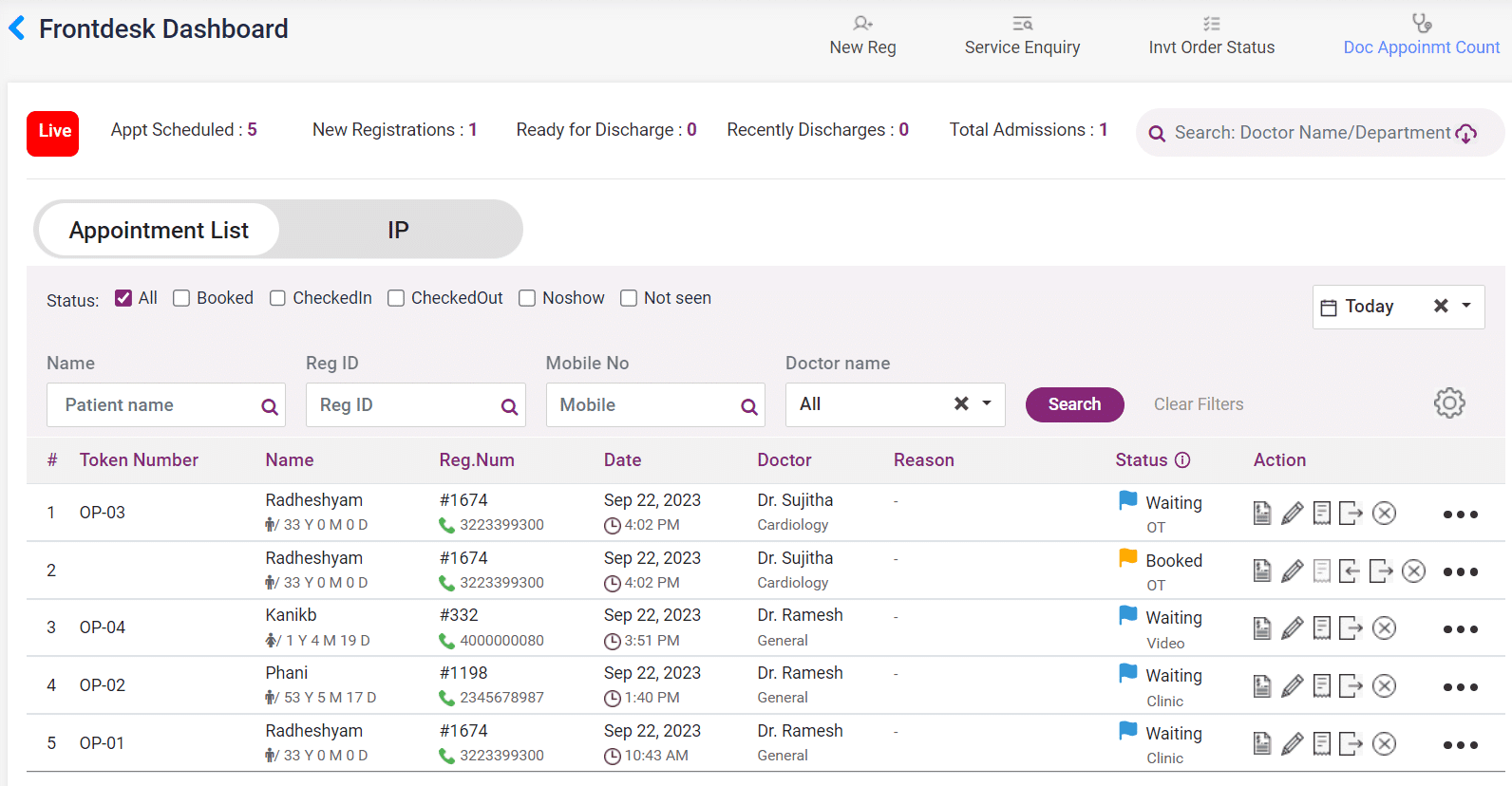Click the back arrow beside Frontdesk Dashboard

[17, 28]
